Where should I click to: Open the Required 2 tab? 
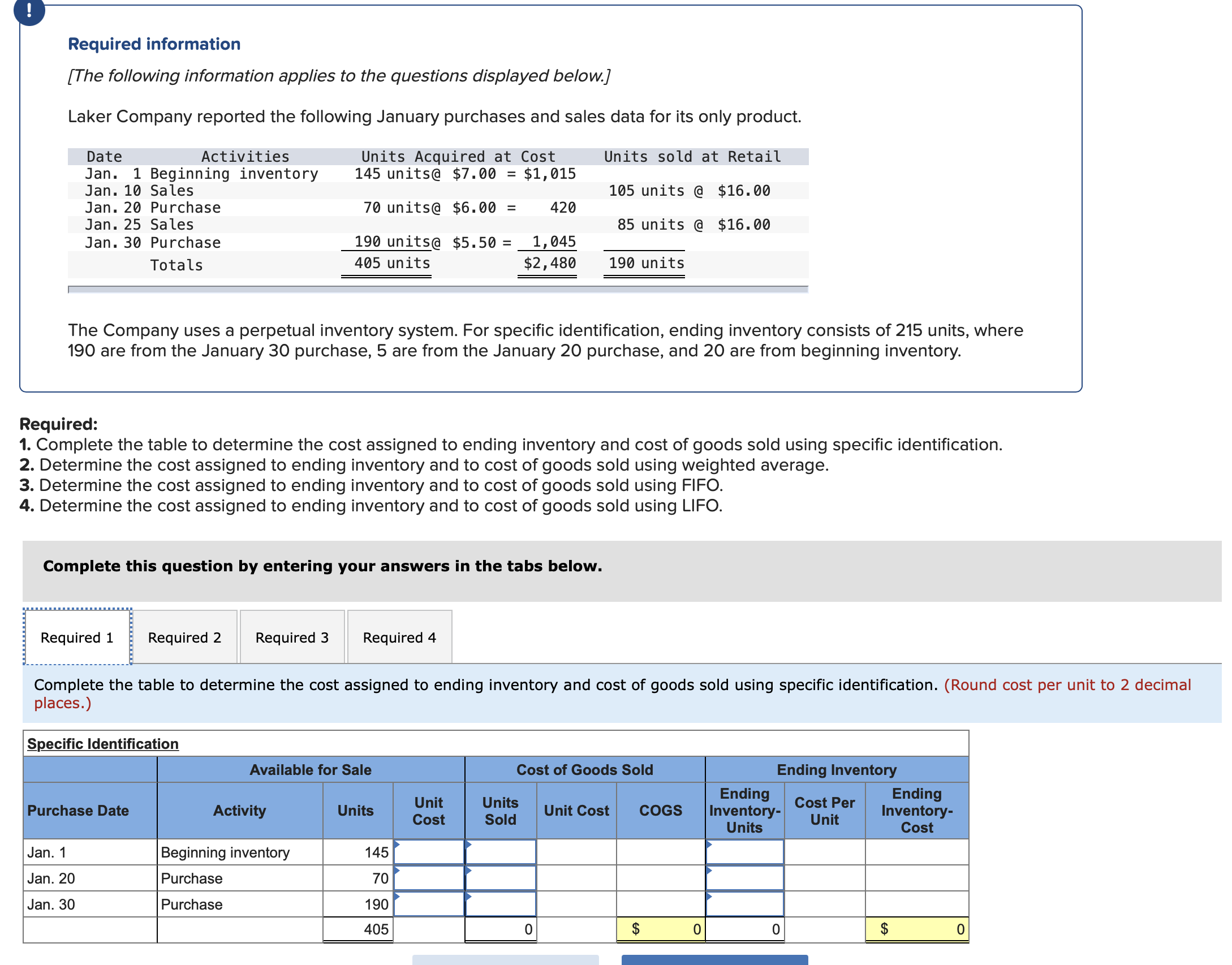click(x=184, y=637)
